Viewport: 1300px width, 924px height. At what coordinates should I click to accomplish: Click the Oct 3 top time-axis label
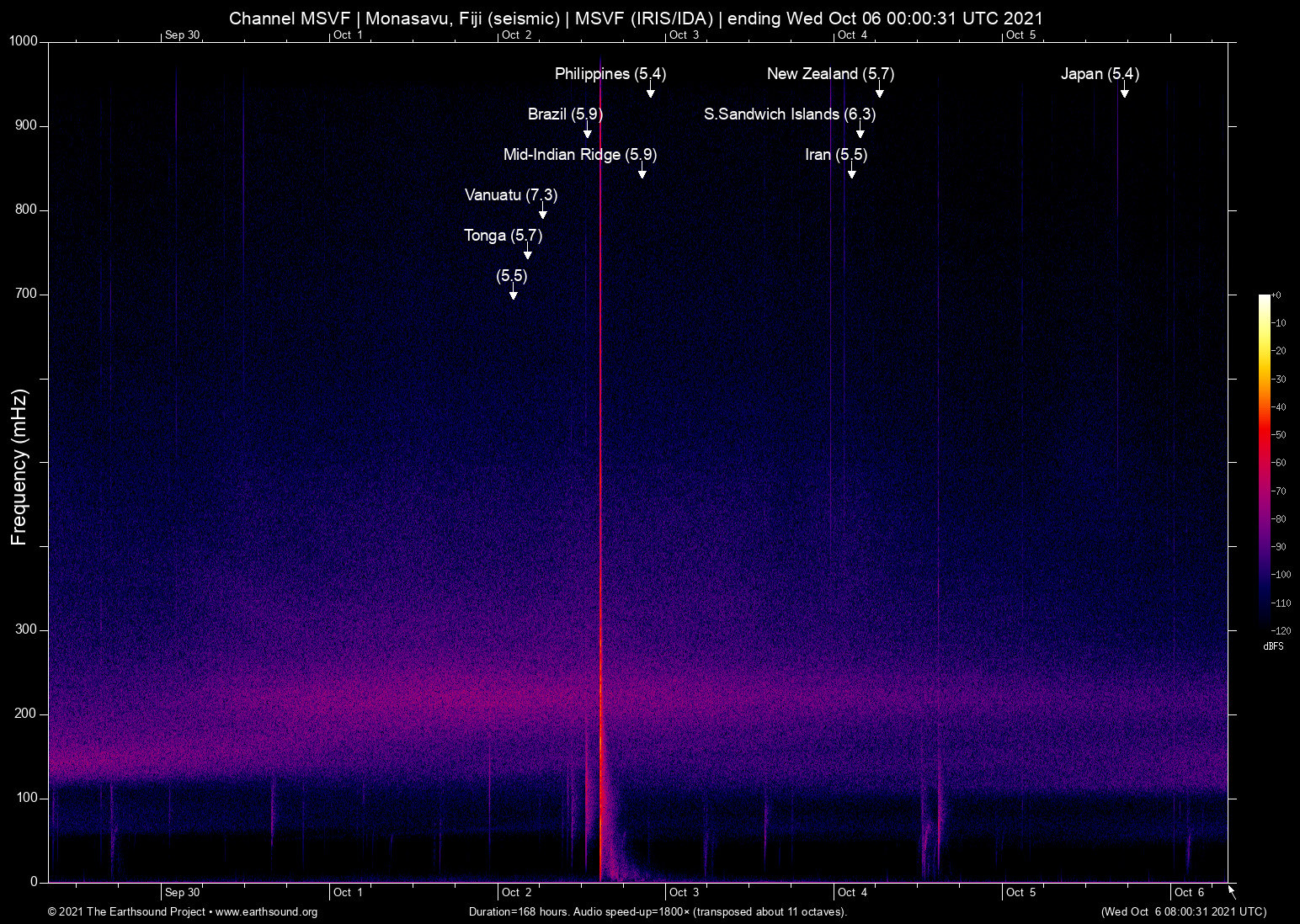point(685,35)
